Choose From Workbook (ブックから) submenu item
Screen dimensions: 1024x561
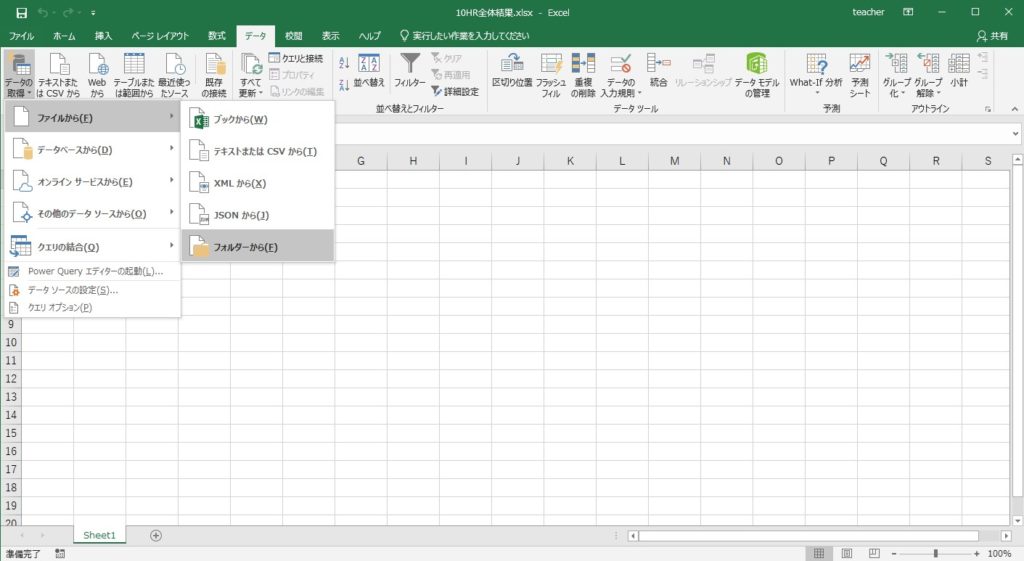[x=258, y=119]
